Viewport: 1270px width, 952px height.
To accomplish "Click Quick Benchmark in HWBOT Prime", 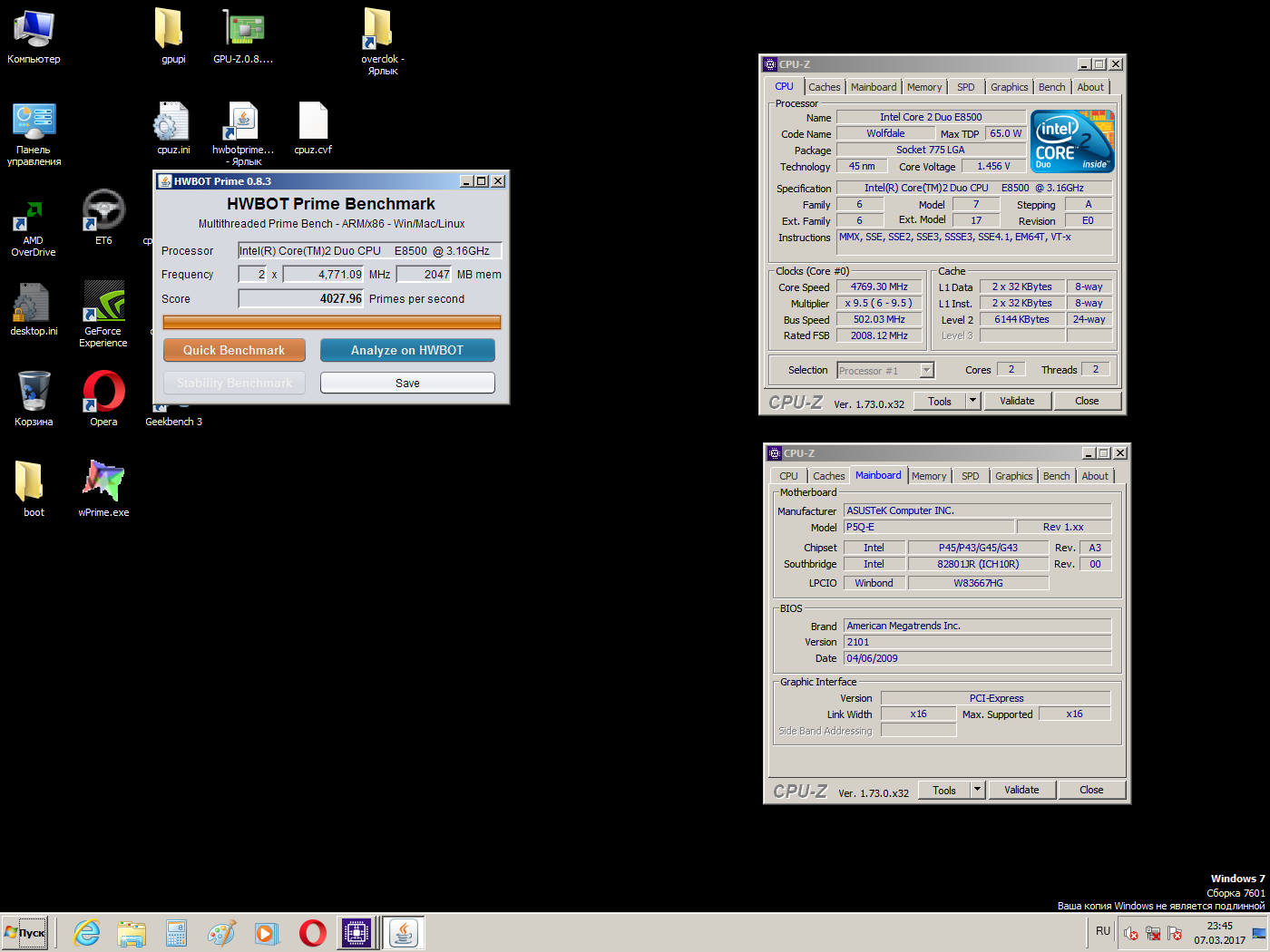I will coord(234,350).
